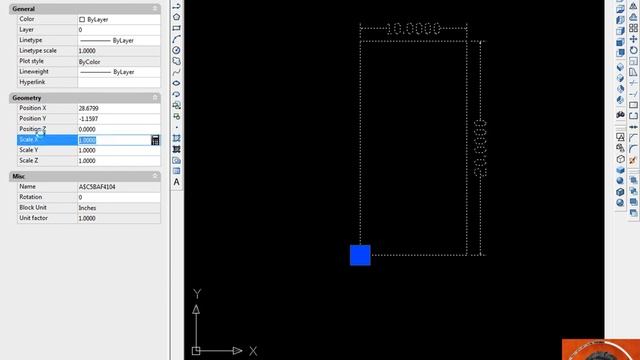Click the Scale Y value field

click(x=119, y=150)
